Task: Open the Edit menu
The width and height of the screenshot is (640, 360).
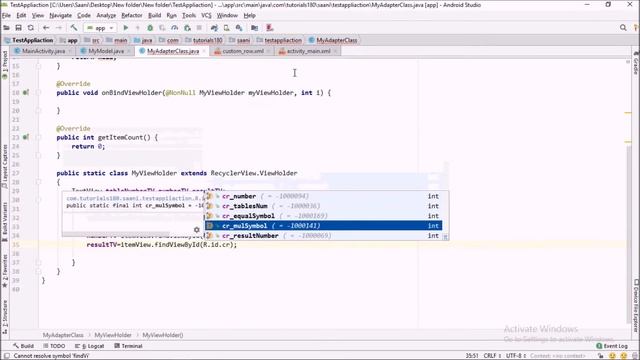Action: (x=21, y=16)
